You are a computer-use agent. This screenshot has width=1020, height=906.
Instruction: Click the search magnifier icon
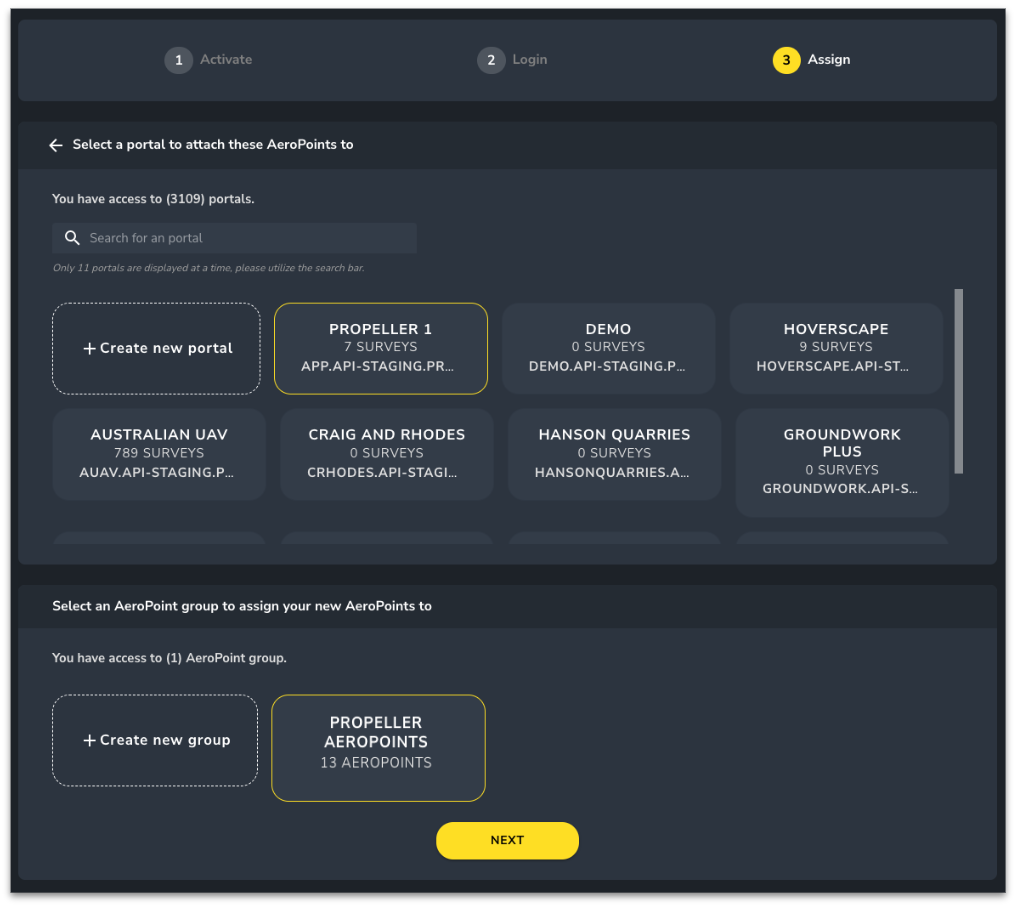(71, 237)
